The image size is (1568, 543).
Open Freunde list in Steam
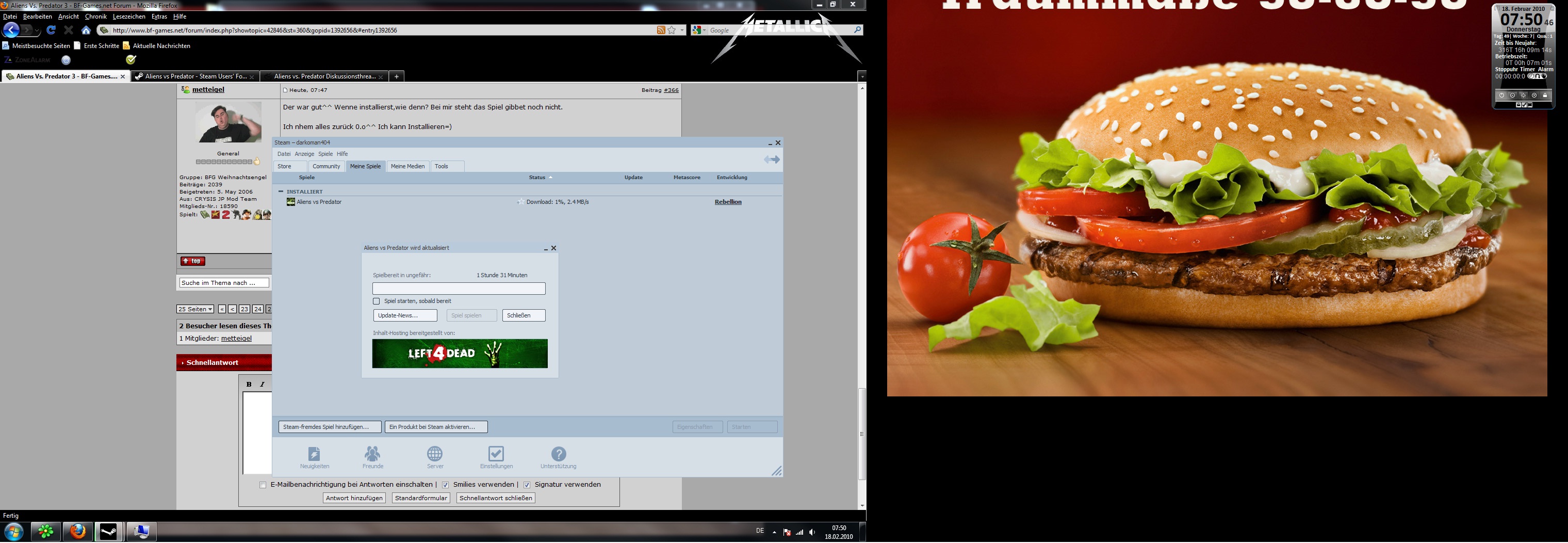372,457
